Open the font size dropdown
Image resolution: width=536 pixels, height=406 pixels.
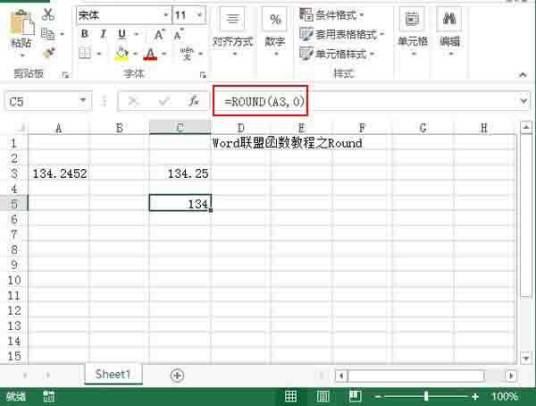(199, 15)
